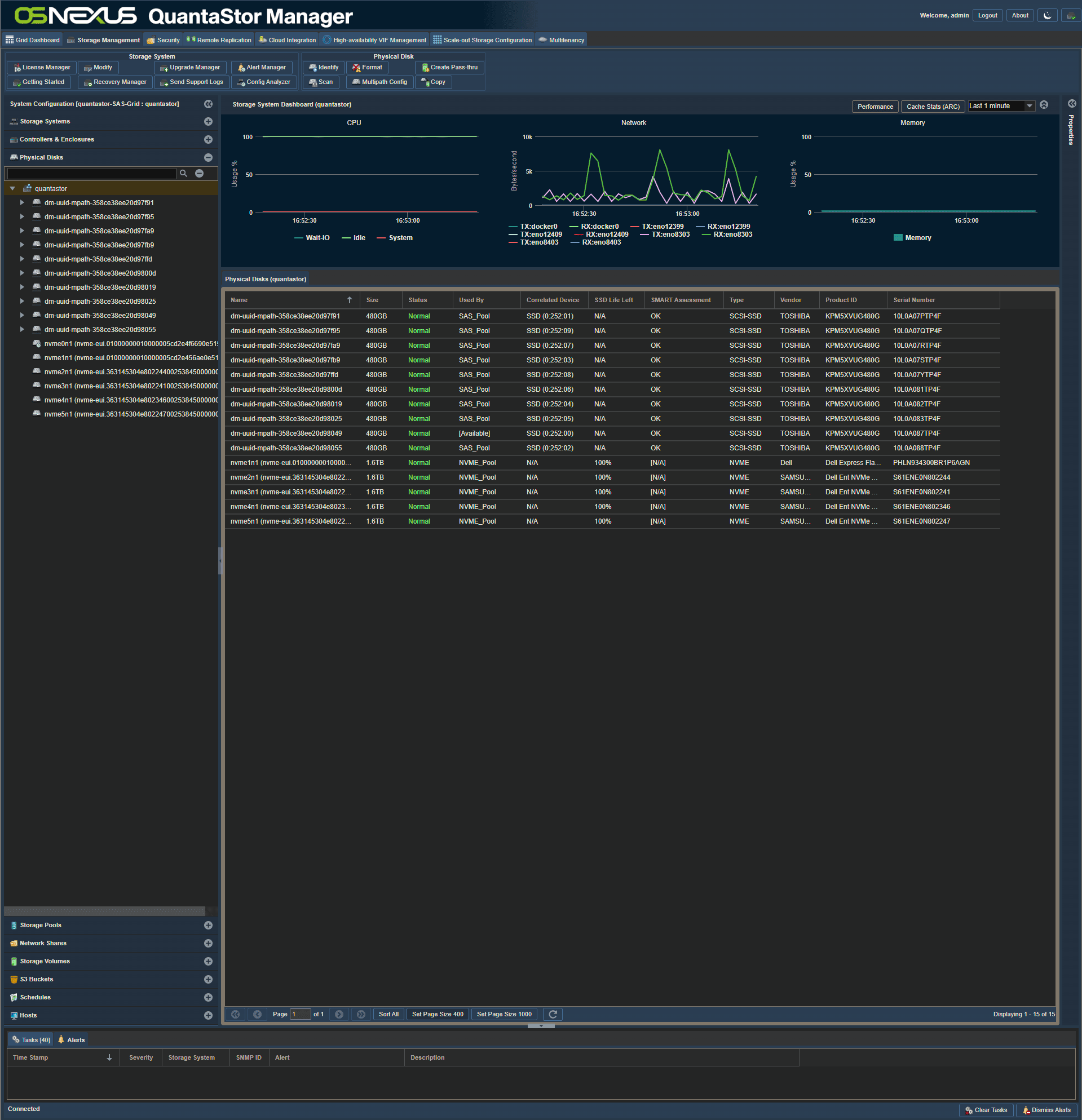Collapse the System Configuration panel
Image resolution: width=1082 pixels, height=1120 pixels.
coord(208,104)
